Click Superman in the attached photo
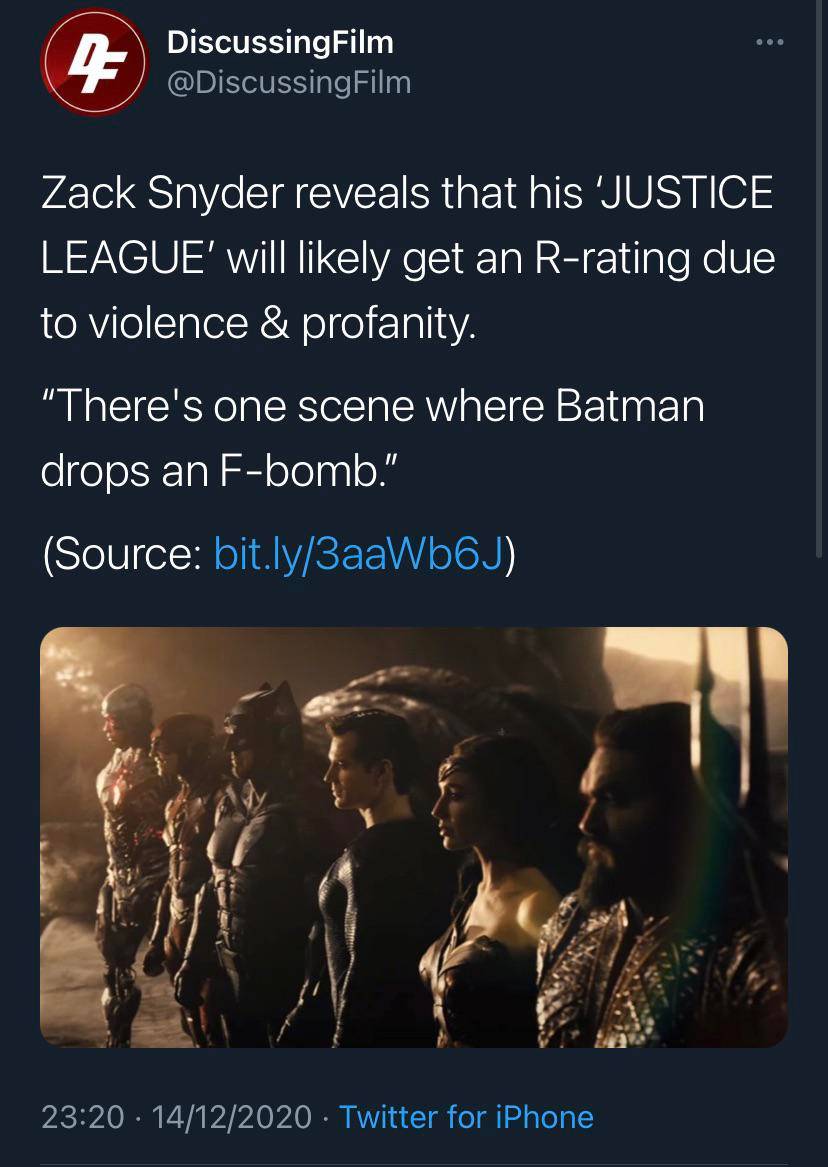This screenshot has width=828, height=1167. tap(368, 850)
